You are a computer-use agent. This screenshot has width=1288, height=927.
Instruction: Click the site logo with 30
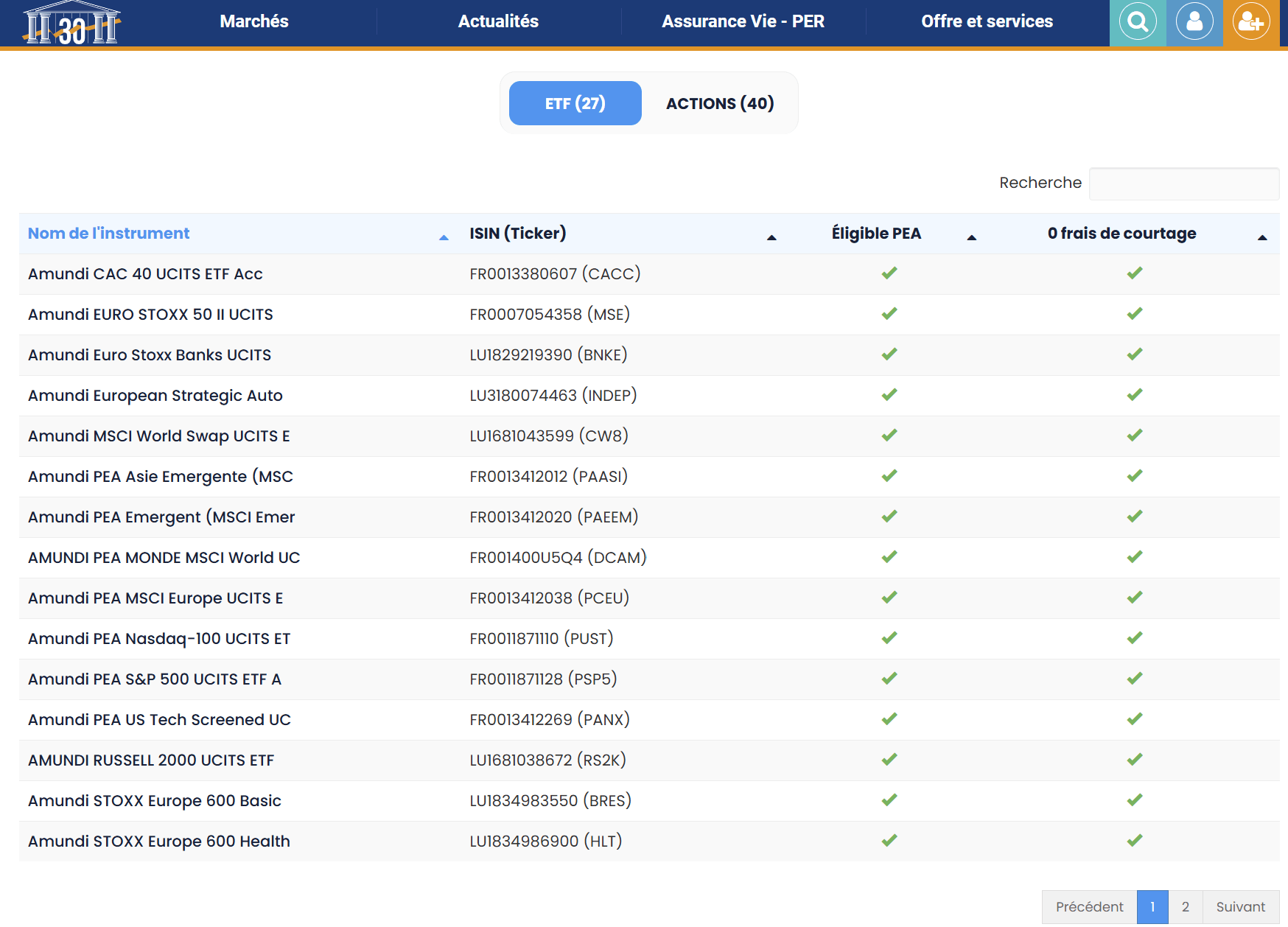[71, 23]
